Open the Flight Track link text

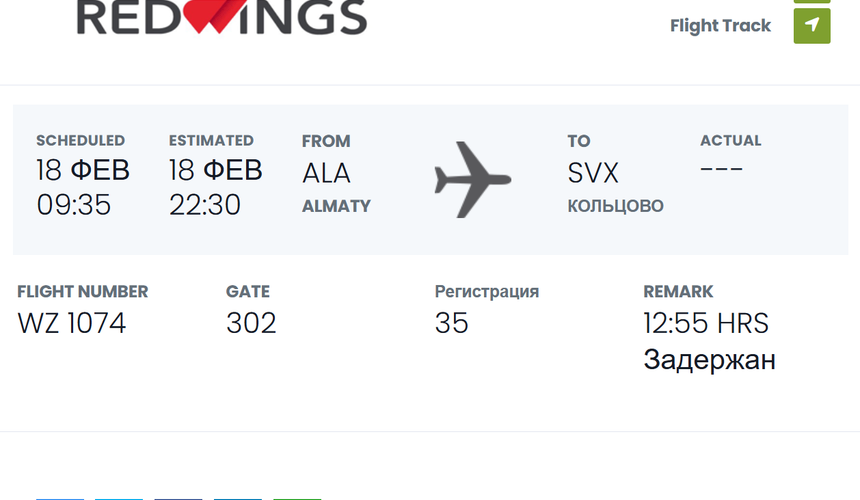[x=720, y=26]
